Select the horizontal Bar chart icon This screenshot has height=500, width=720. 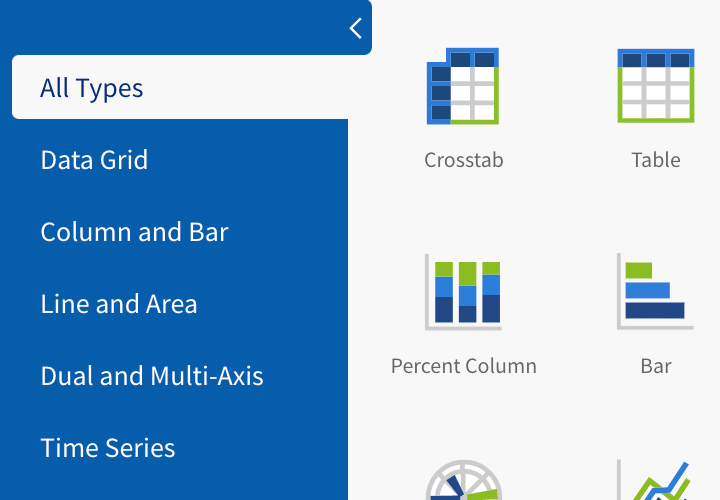[x=656, y=291]
